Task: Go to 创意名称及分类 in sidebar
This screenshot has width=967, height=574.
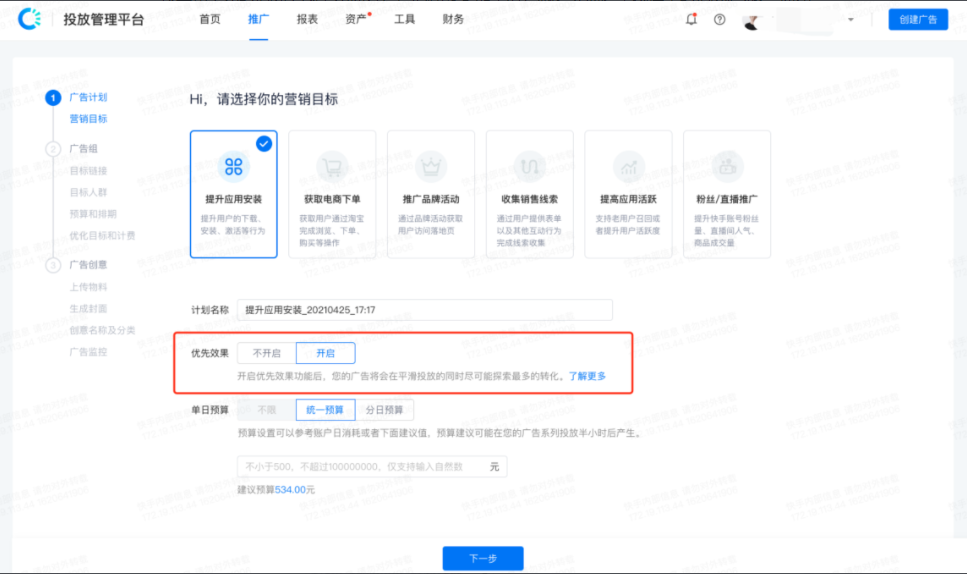Action: (102, 330)
